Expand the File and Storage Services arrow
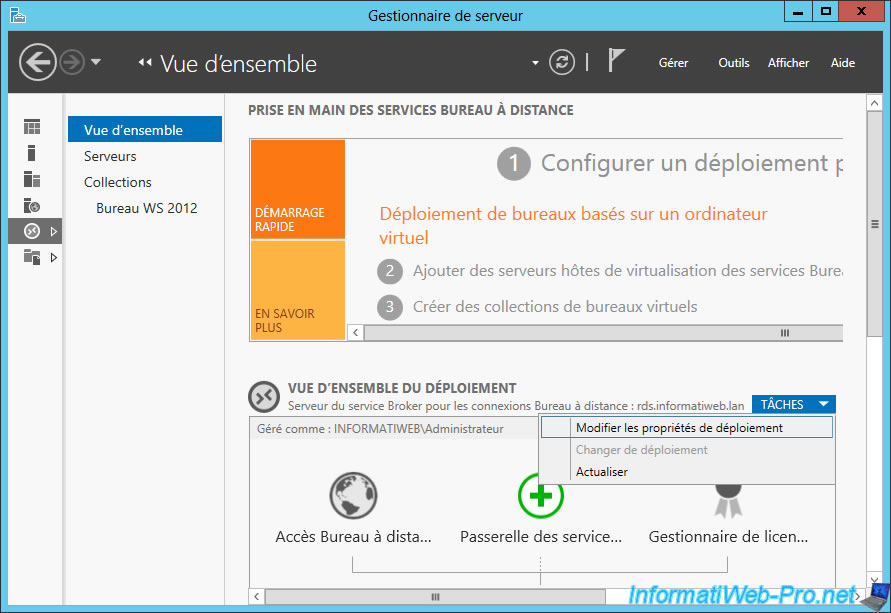 pos(54,257)
